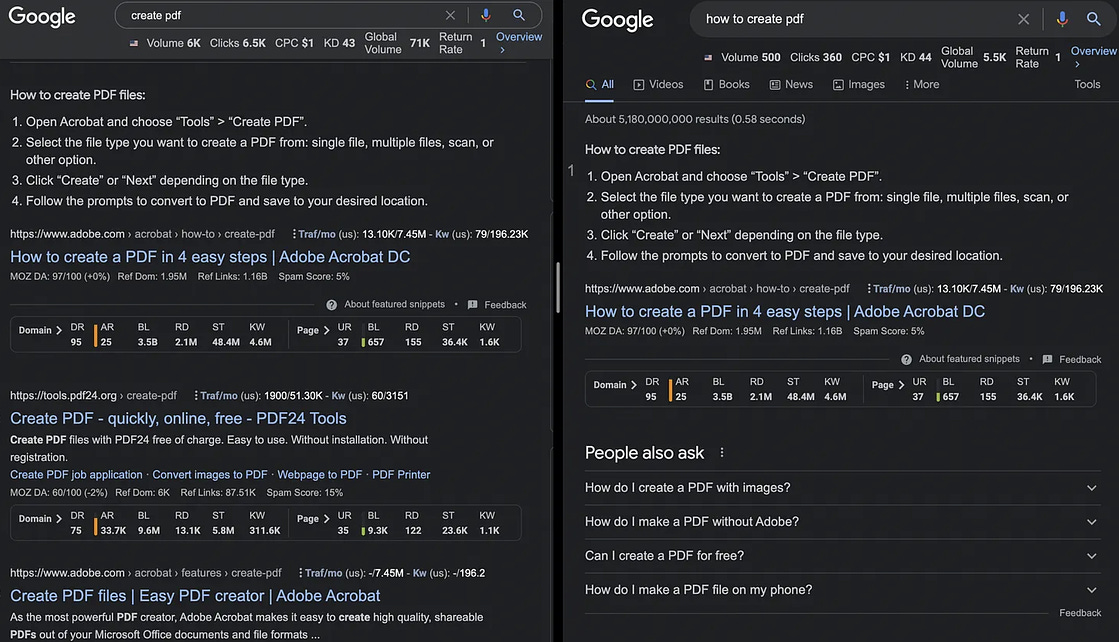Open the Google logo in left window

tap(41, 16)
